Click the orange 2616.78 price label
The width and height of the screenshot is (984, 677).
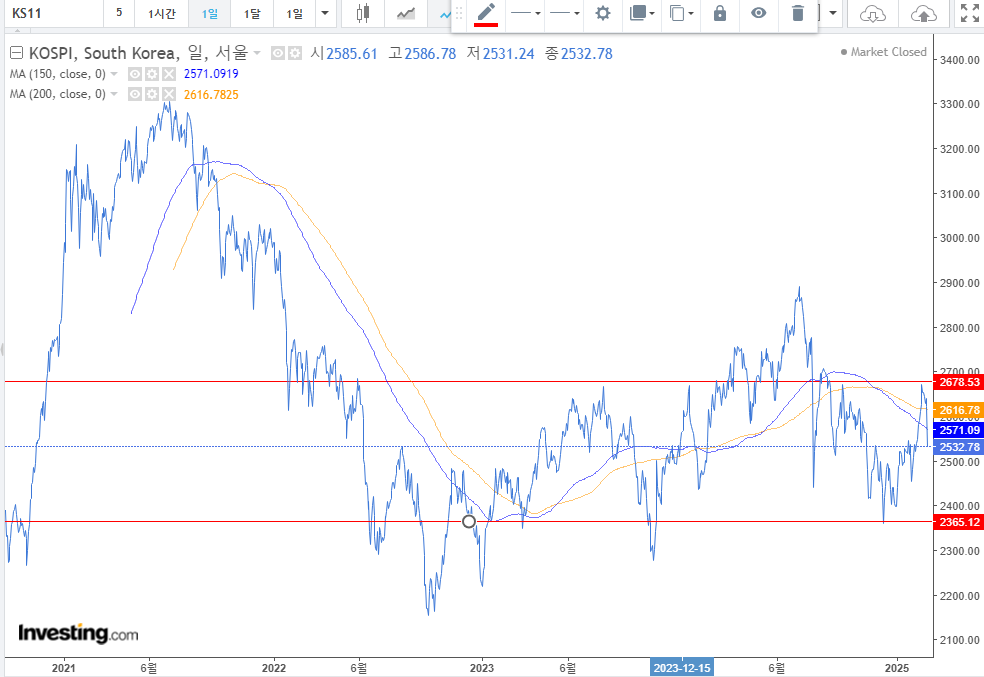point(959,410)
